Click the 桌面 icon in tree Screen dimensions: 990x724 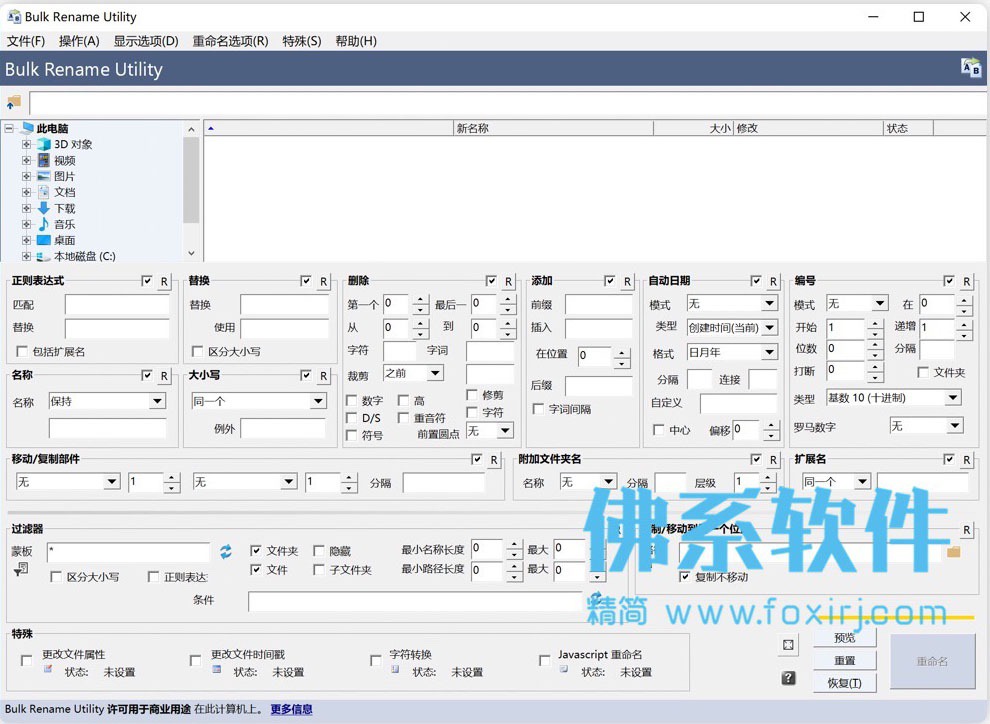[x=44, y=240]
